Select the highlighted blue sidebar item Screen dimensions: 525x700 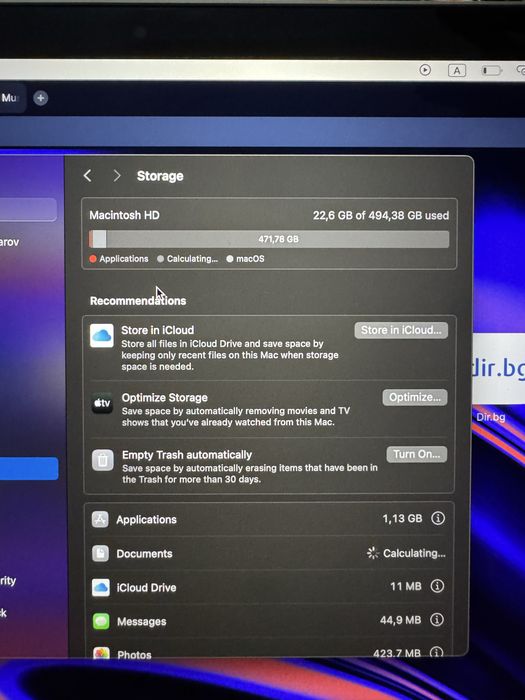29,468
